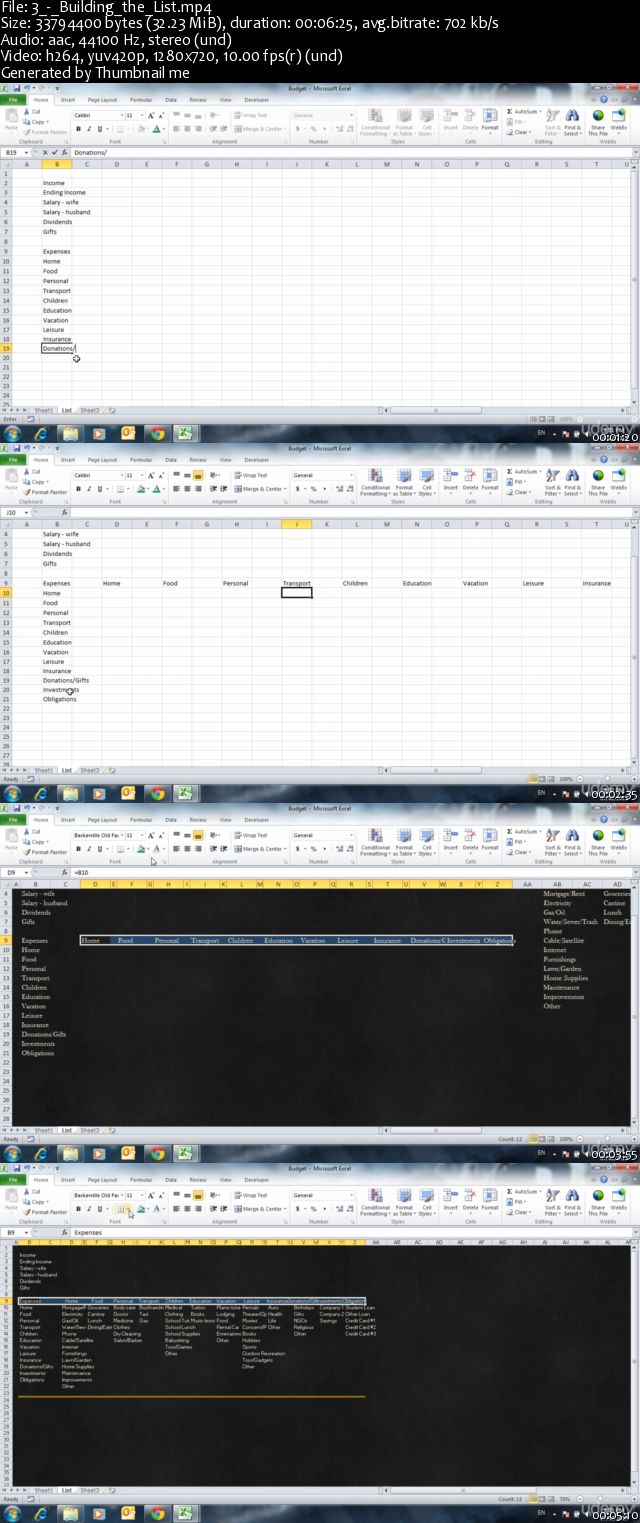Switch to Sheet1 tab in frame timestamped 00:01:20
Viewport: 640px width, 1523px height.
43,410
